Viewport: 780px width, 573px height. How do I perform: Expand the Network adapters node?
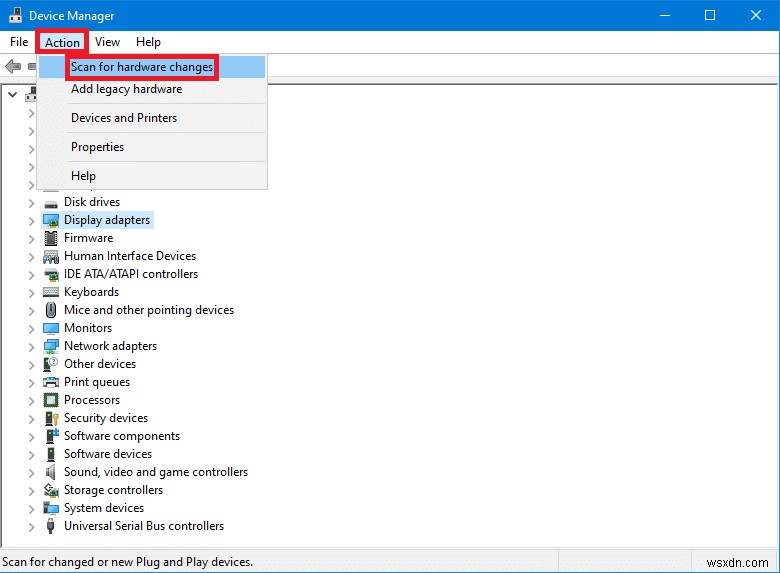(x=31, y=347)
